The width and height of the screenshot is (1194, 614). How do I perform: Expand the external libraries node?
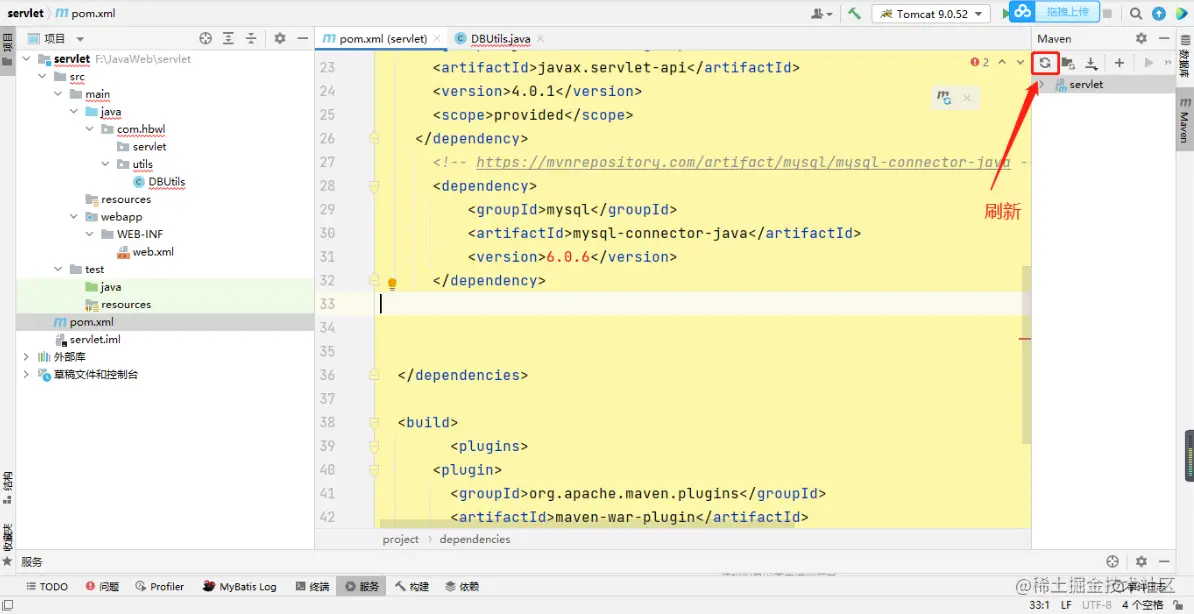tap(27, 357)
